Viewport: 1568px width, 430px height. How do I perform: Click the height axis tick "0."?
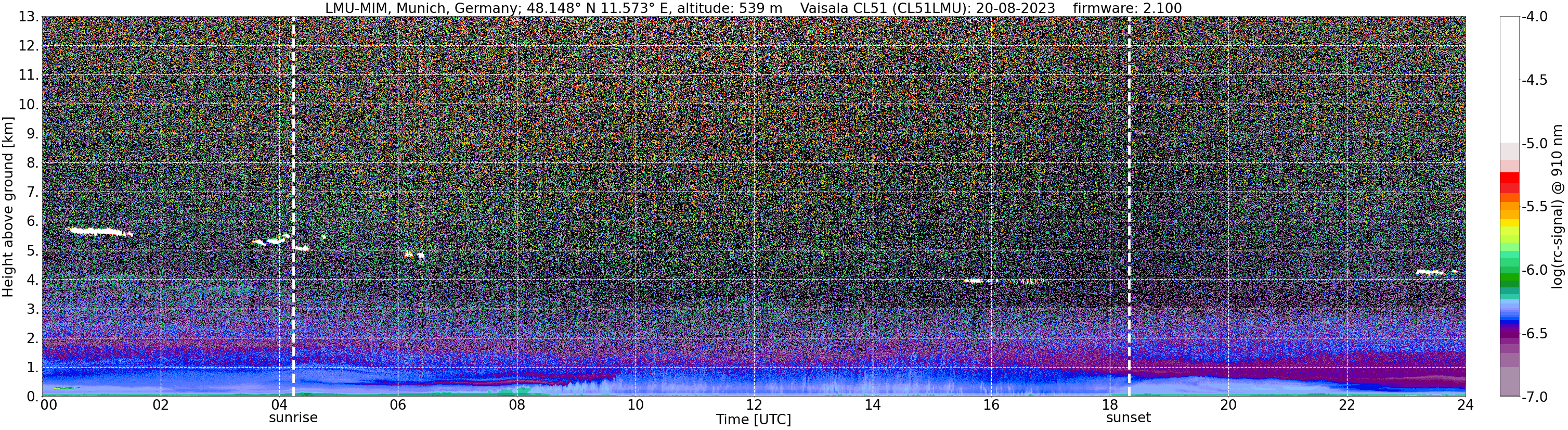(x=33, y=397)
